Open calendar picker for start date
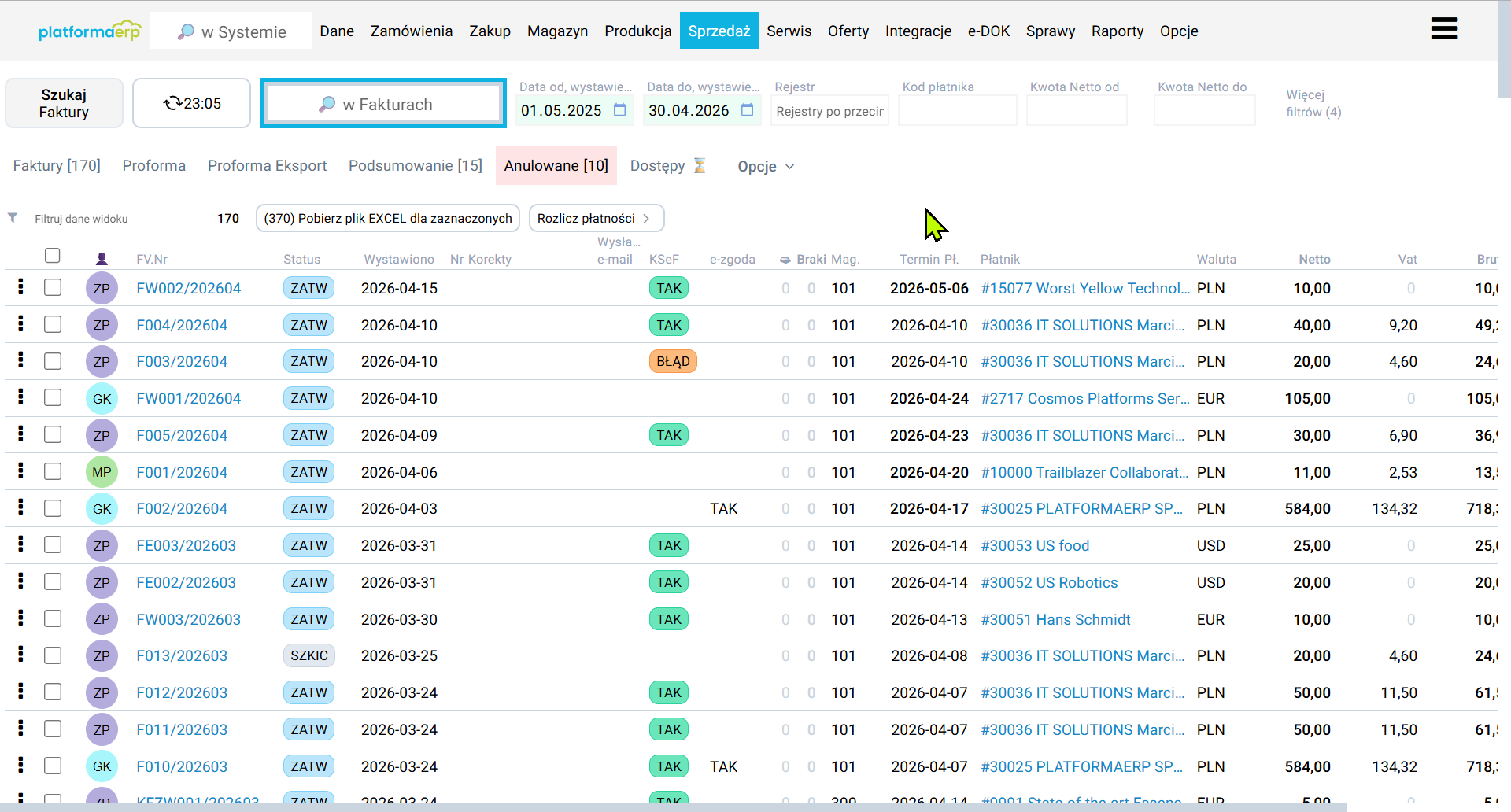1511x812 pixels. 619,110
